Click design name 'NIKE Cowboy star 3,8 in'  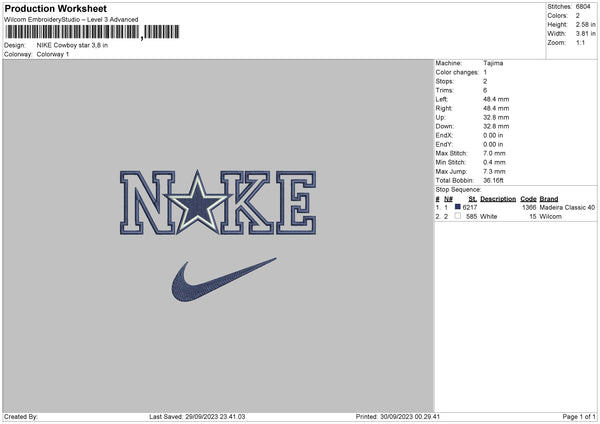72,45
